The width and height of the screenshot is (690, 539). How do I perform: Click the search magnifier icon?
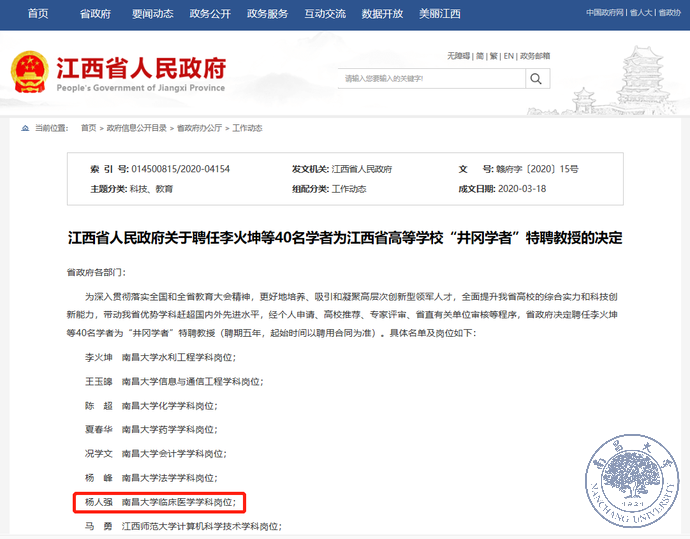point(537,79)
